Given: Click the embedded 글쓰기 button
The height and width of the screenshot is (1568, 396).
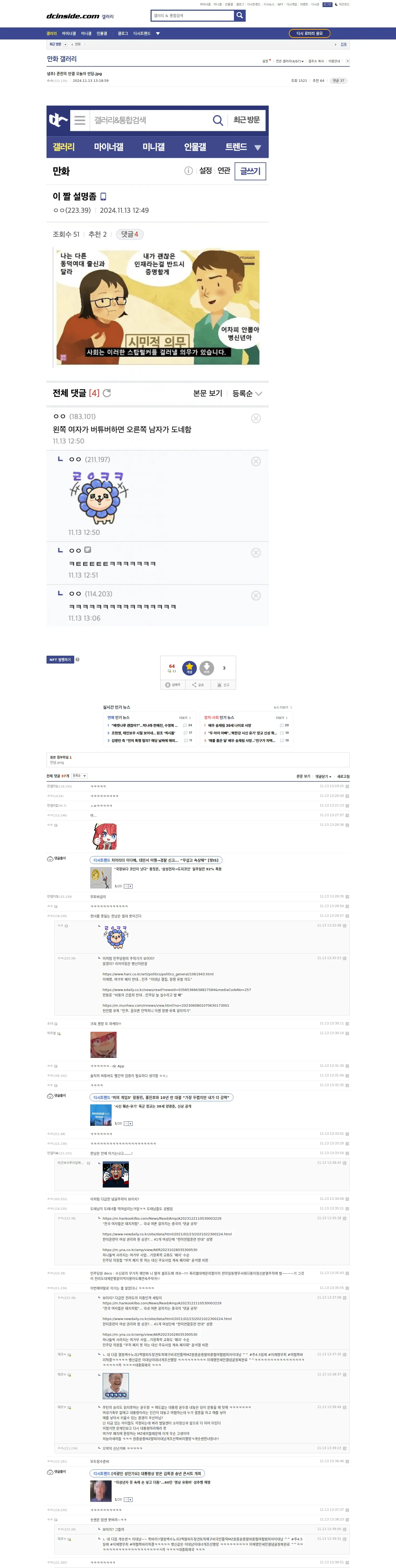Looking at the screenshot, I should 250,171.
